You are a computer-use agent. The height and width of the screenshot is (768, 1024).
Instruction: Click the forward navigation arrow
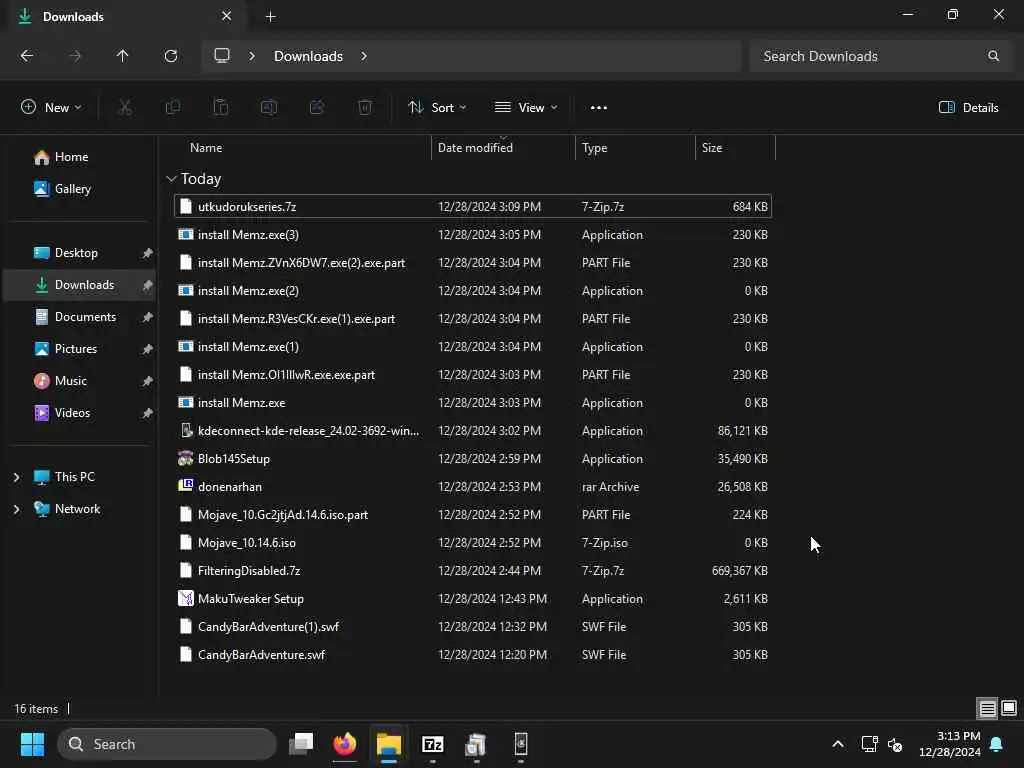(75, 56)
